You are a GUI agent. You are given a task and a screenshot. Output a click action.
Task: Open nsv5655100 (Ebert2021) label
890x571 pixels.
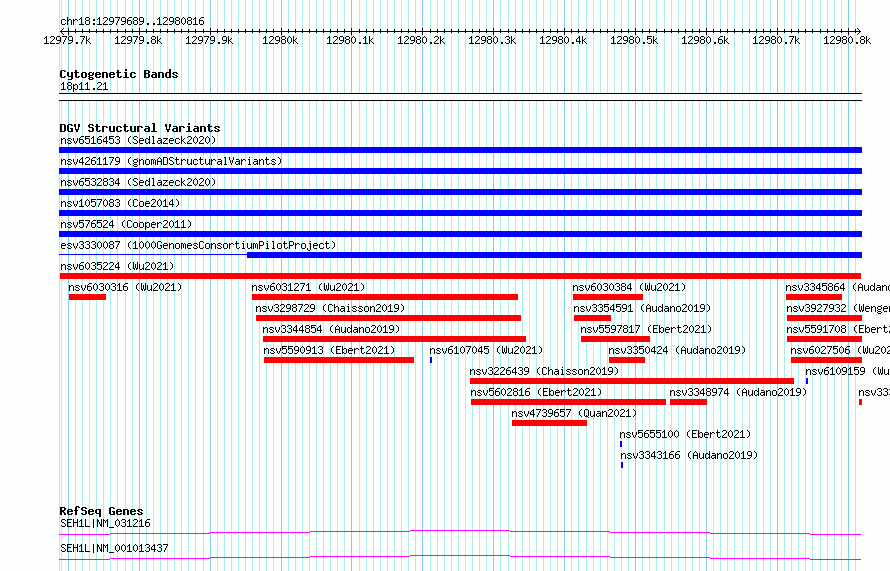pyautogui.click(x=685, y=434)
